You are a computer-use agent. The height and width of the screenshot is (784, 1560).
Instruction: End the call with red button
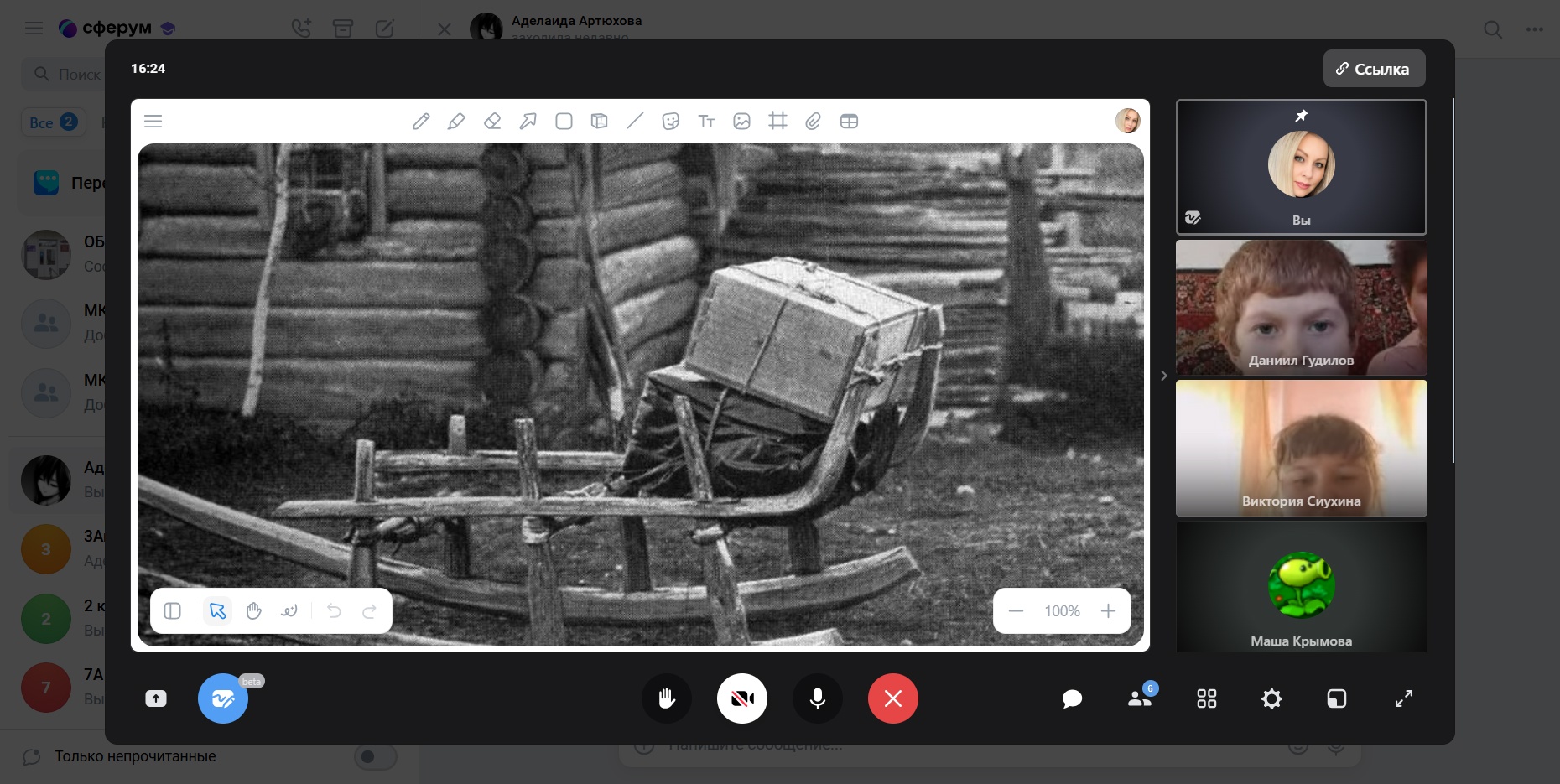point(893,698)
